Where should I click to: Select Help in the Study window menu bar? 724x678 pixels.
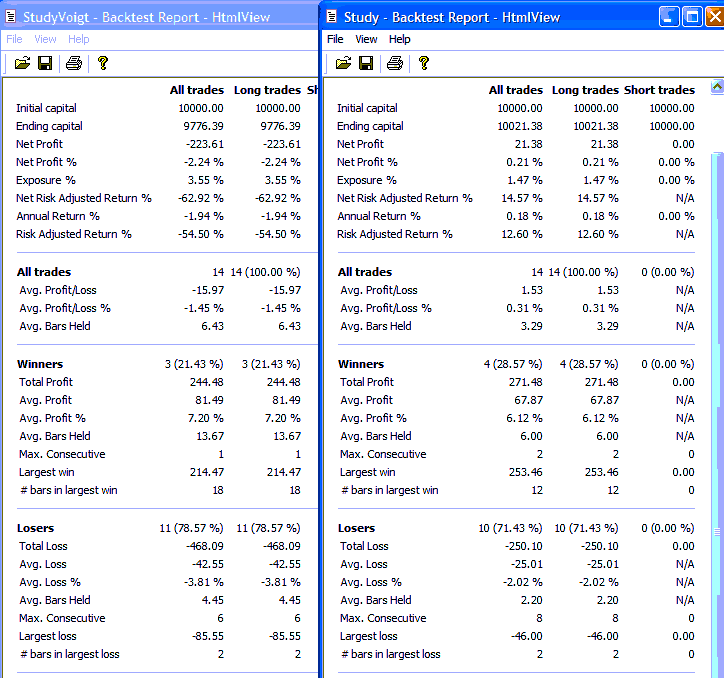click(x=399, y=39)
